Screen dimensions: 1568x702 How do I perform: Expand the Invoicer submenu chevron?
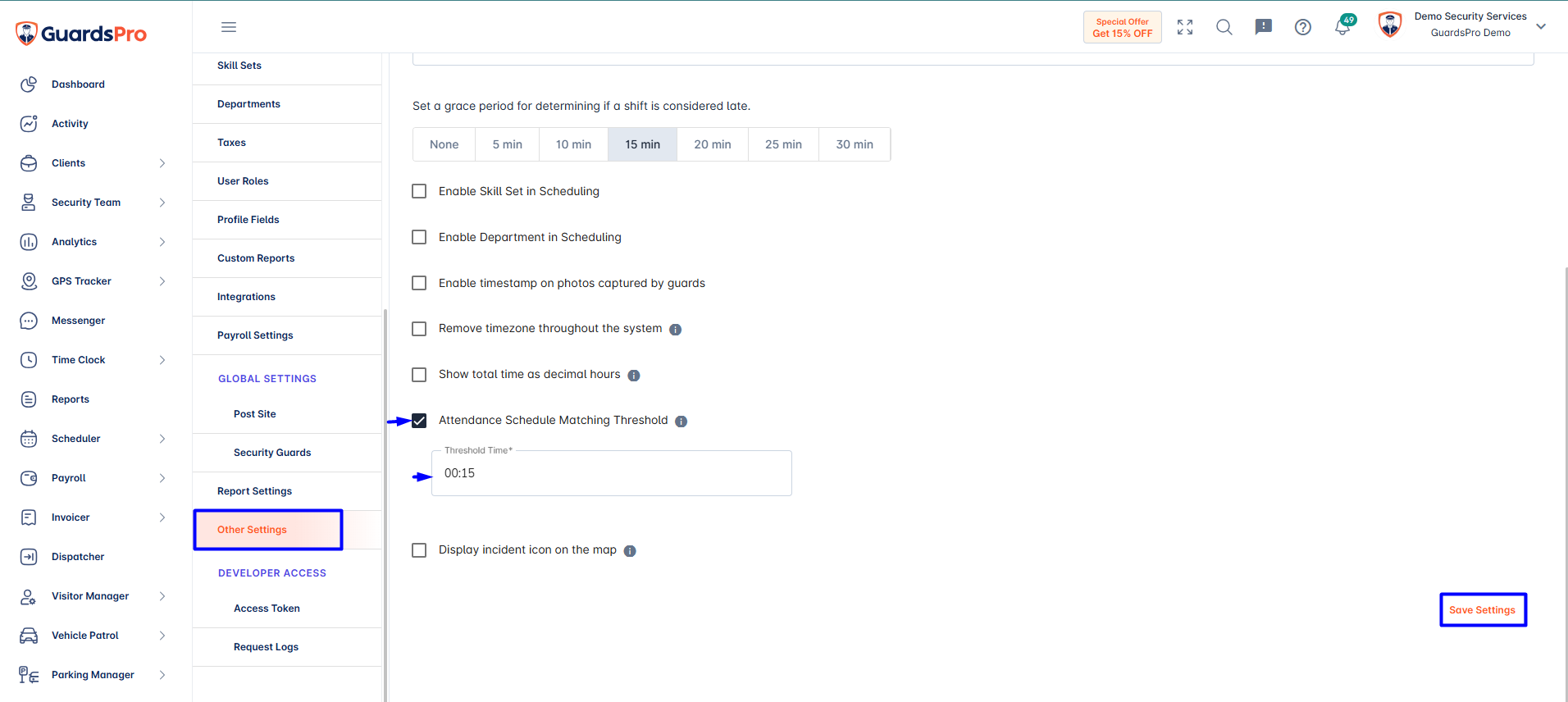(162, 517)
